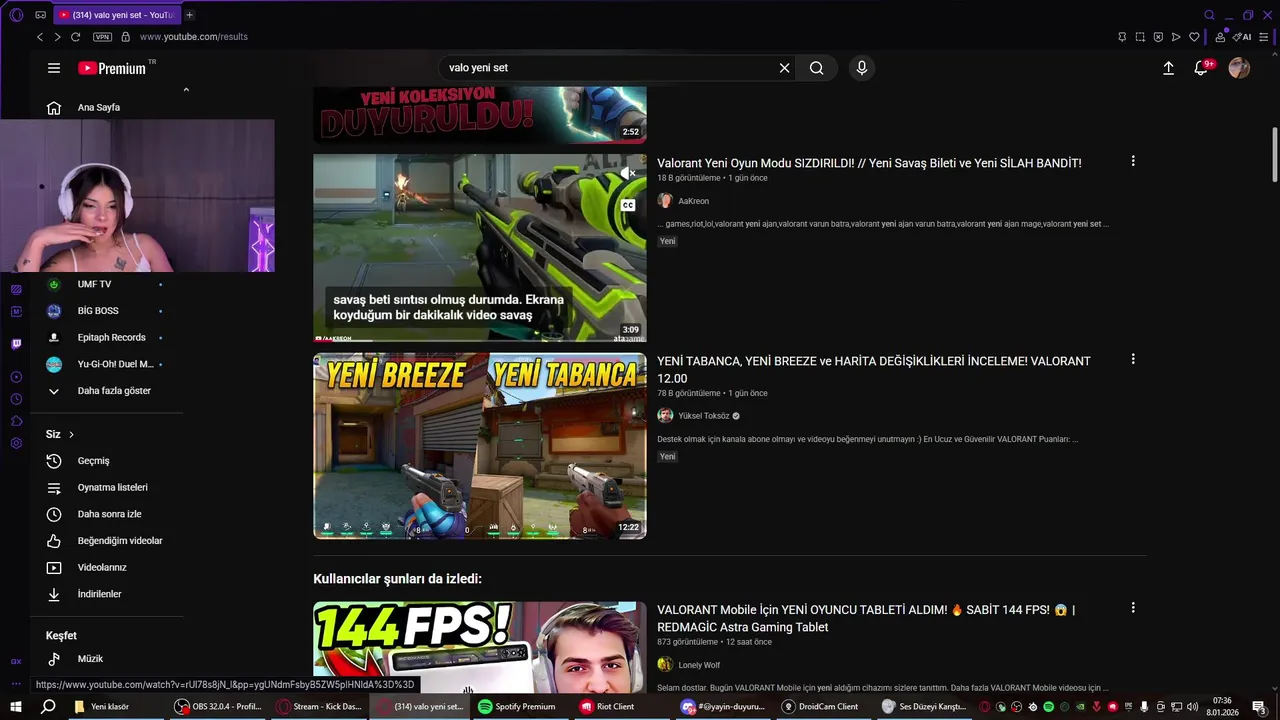Open Valorant Yeni Oyun Modu SIZDIRILDI video title
Viewport: 1280px width, 720px height.
[x=869, y=163]
